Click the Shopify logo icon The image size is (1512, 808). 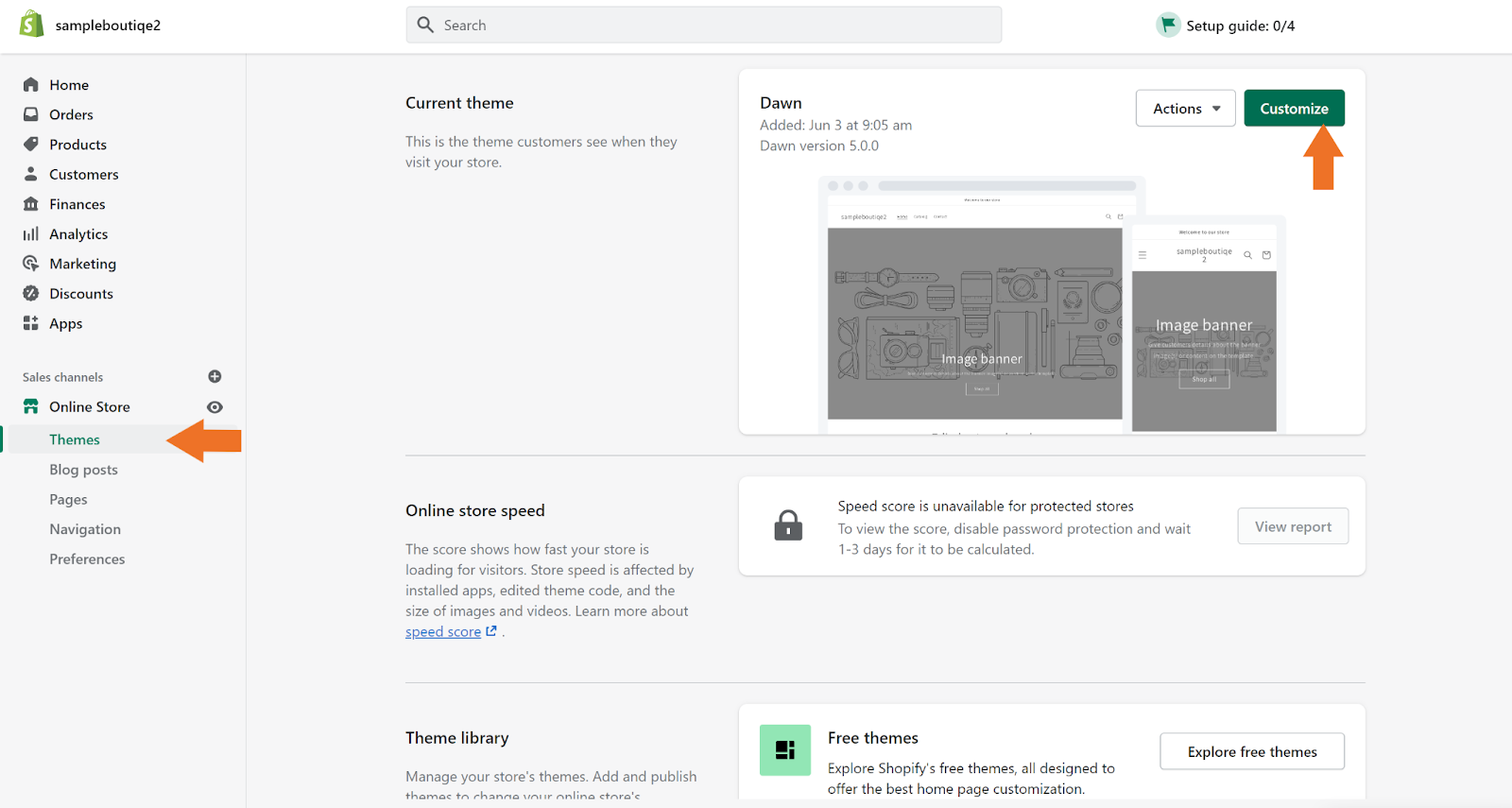(31, 24)
